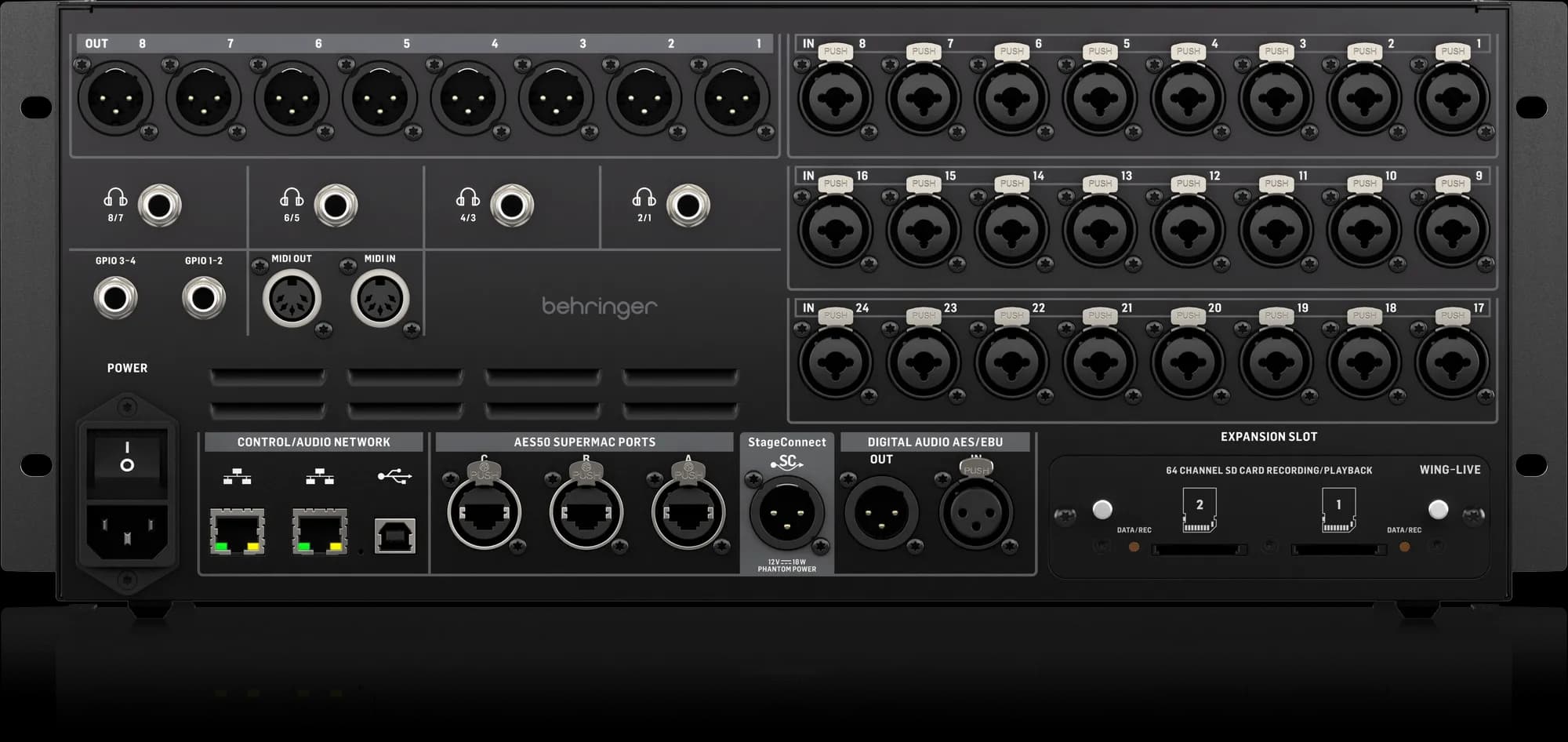The image size is (1568, 742).
Task: Select the MIDI IN connector
Action: (x=380, y=298)
